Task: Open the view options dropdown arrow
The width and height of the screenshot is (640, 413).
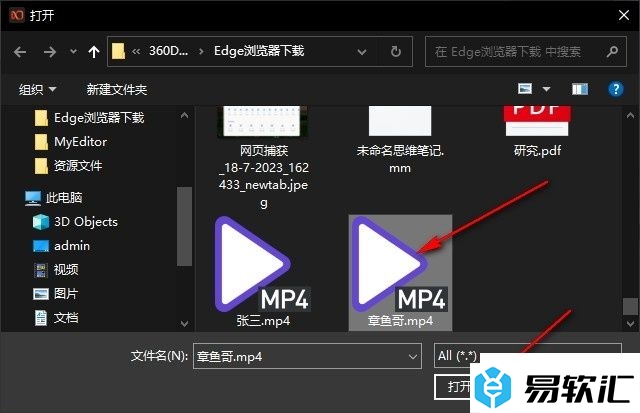Action: tap(547, 89)
